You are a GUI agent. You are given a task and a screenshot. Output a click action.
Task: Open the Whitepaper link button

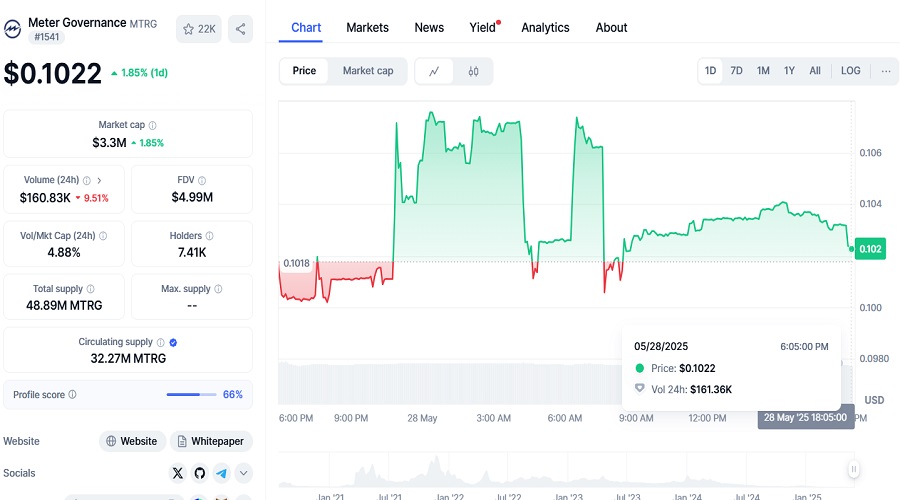pyautogui.click(x=211, y=441)
